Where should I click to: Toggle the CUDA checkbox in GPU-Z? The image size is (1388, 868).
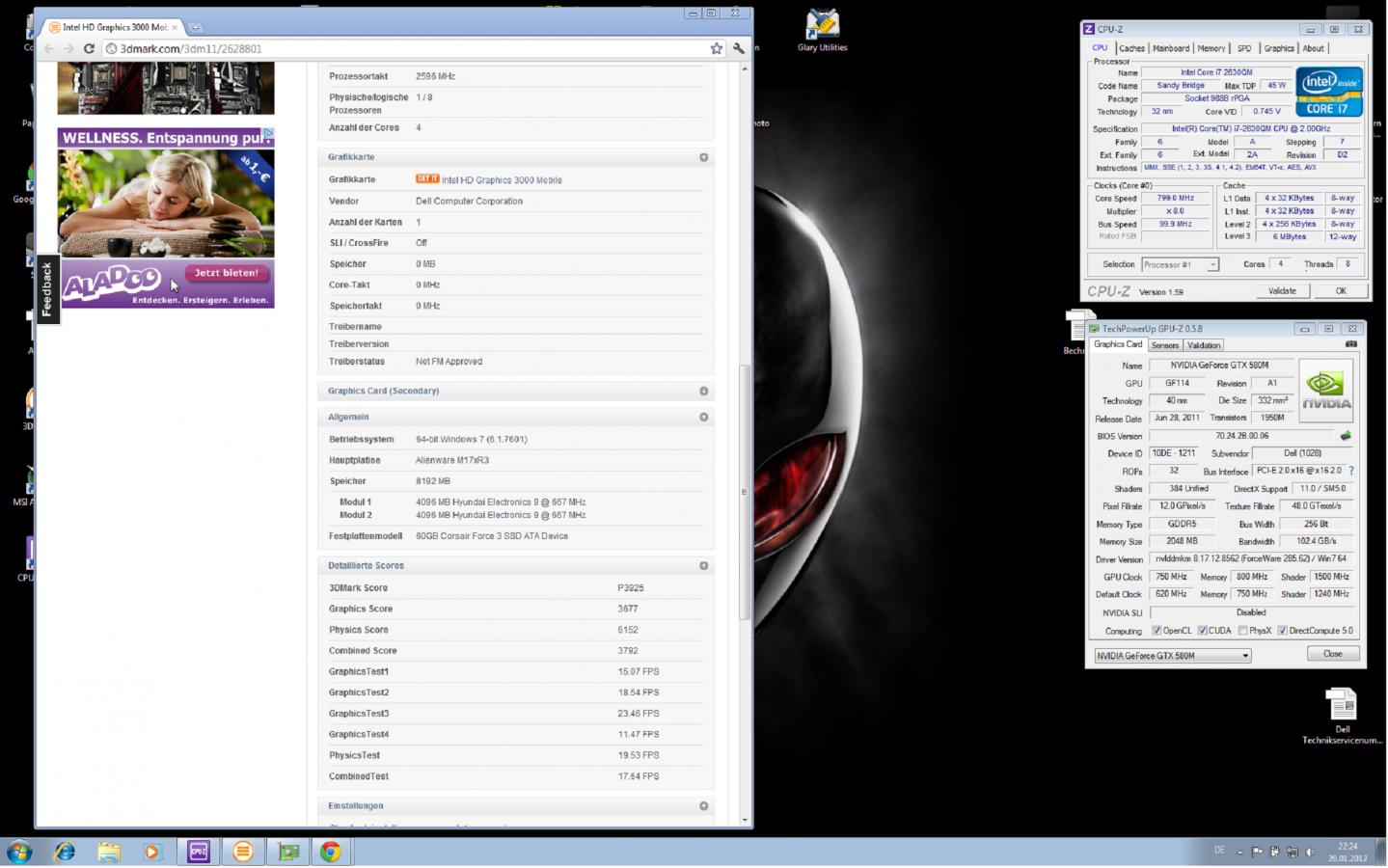point(1203,631)
